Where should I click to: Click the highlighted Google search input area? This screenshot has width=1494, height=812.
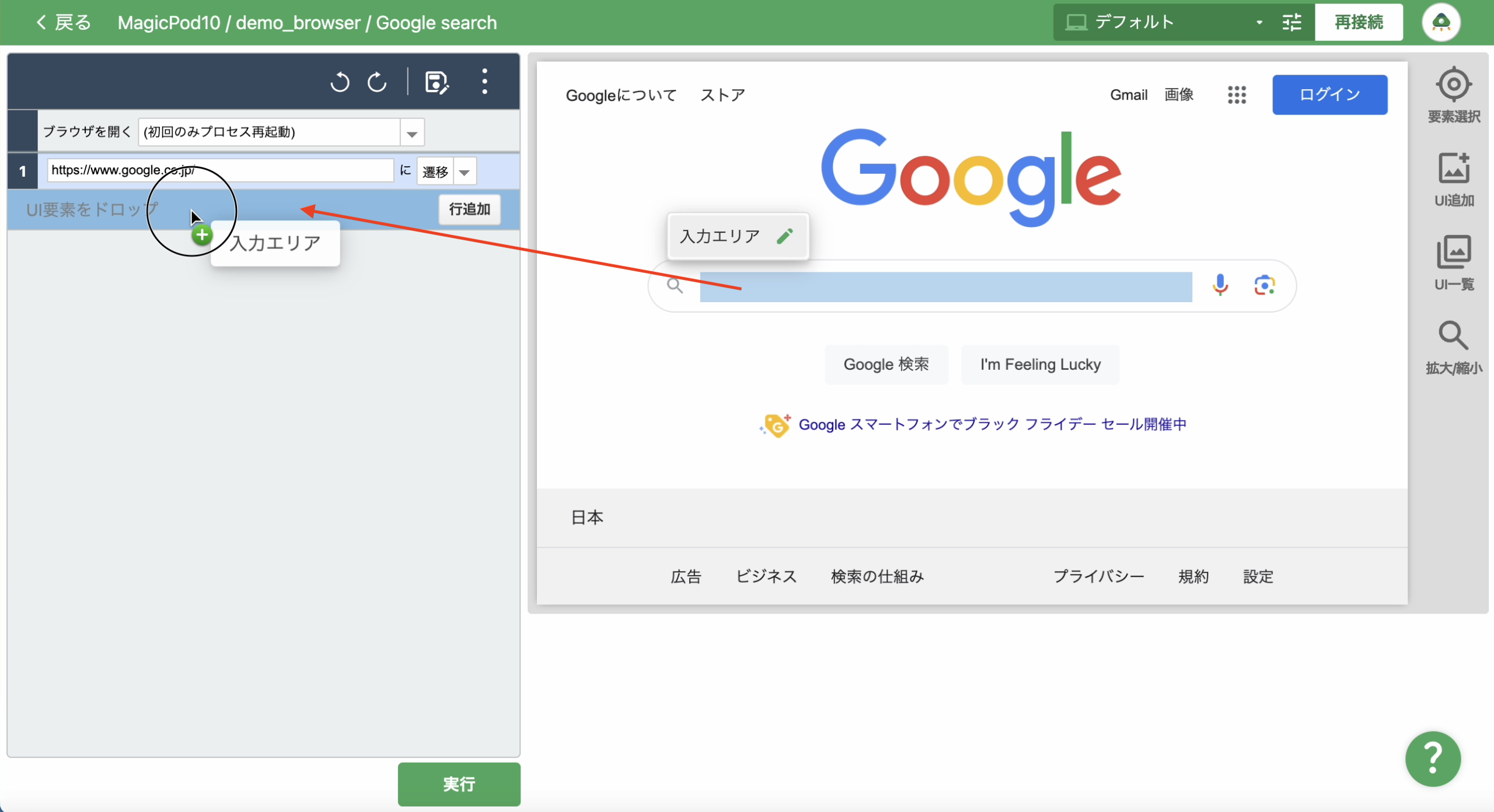pos(945,286)
